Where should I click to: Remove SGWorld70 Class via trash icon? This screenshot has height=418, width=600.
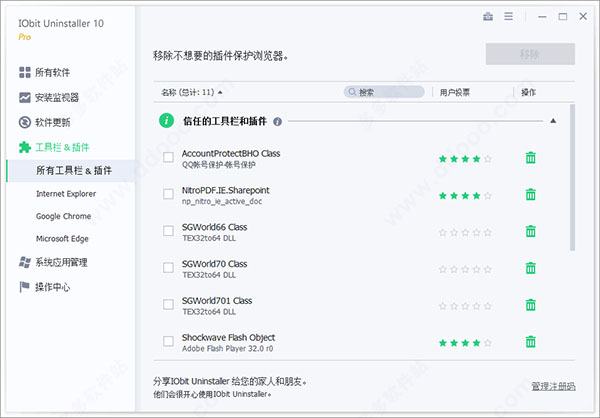point(530,268)
